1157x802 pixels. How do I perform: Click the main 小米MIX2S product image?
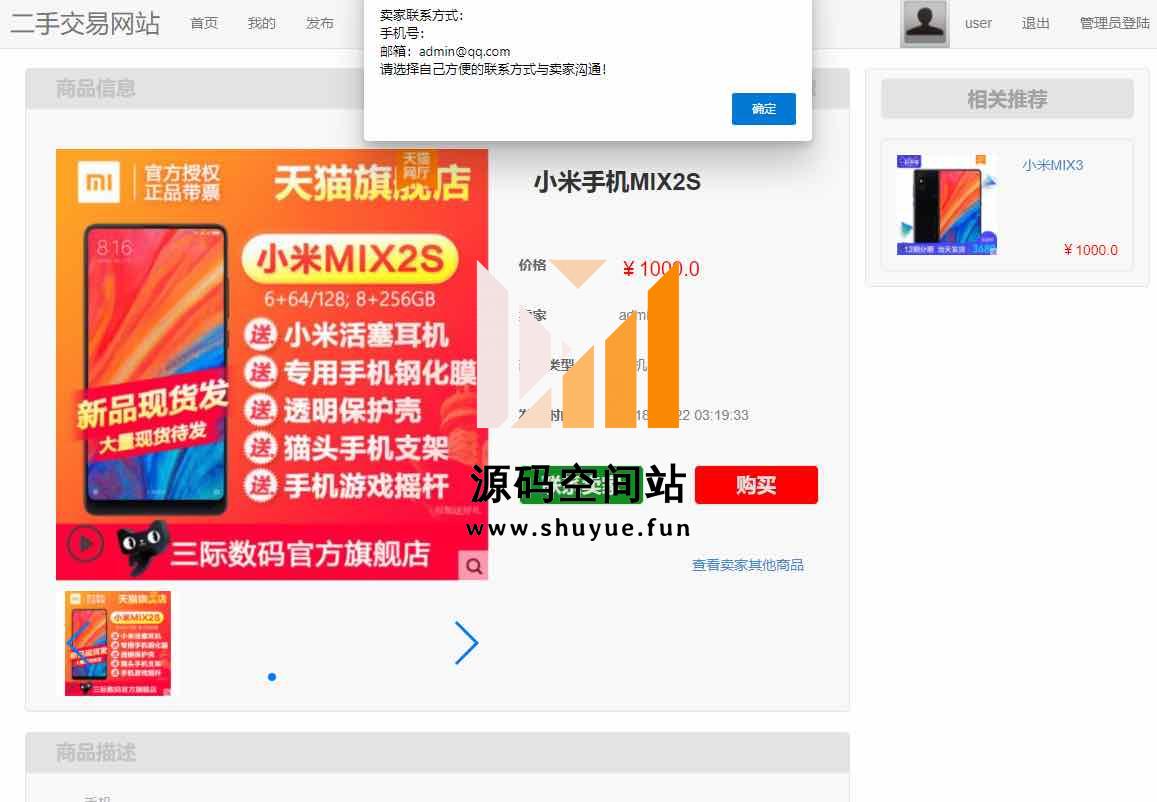coord(272,364)
